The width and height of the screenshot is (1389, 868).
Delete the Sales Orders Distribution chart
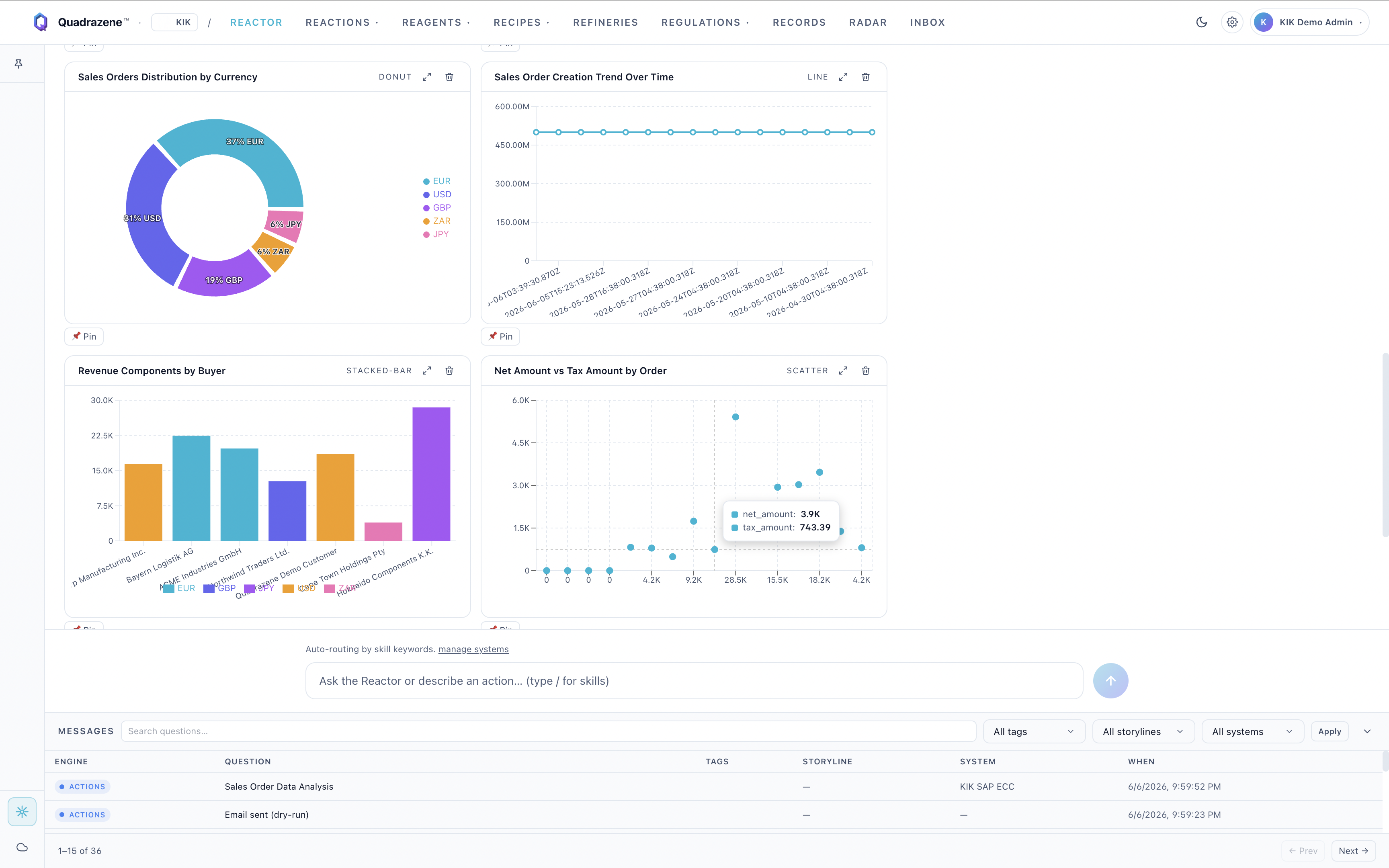449,77
